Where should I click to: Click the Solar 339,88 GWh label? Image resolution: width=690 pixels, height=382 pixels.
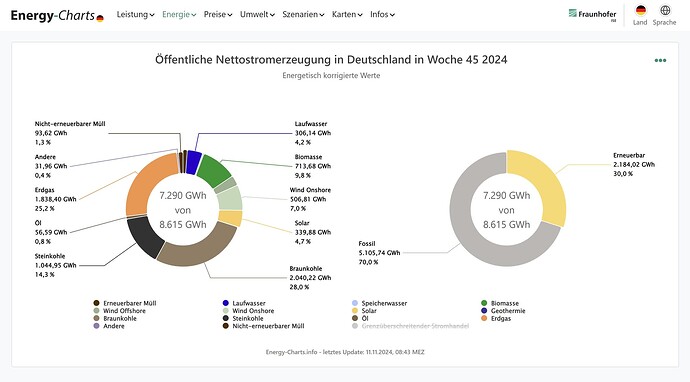(313, 232)
